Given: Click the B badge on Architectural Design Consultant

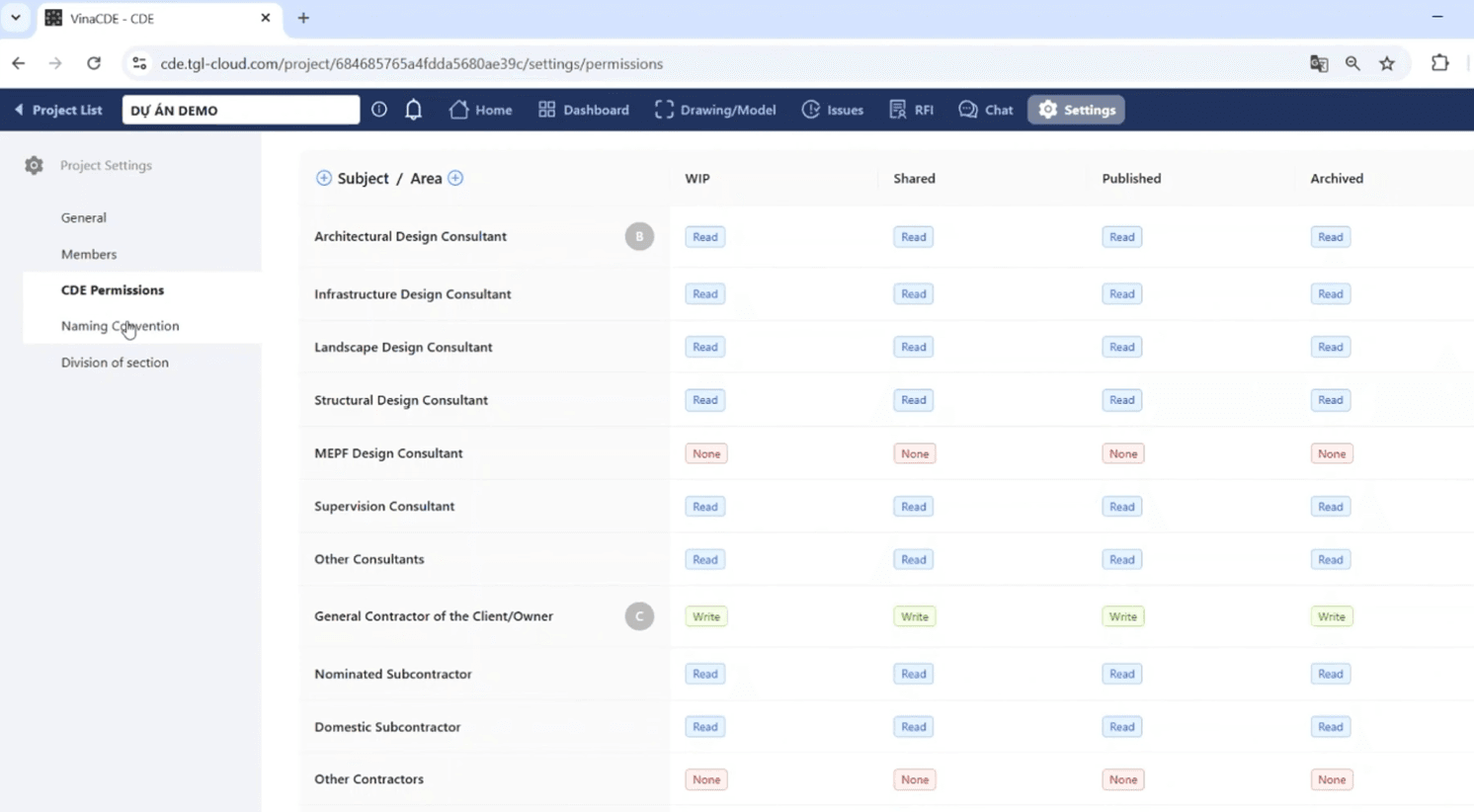Looking at the screenshot, I should coord(639,236).
